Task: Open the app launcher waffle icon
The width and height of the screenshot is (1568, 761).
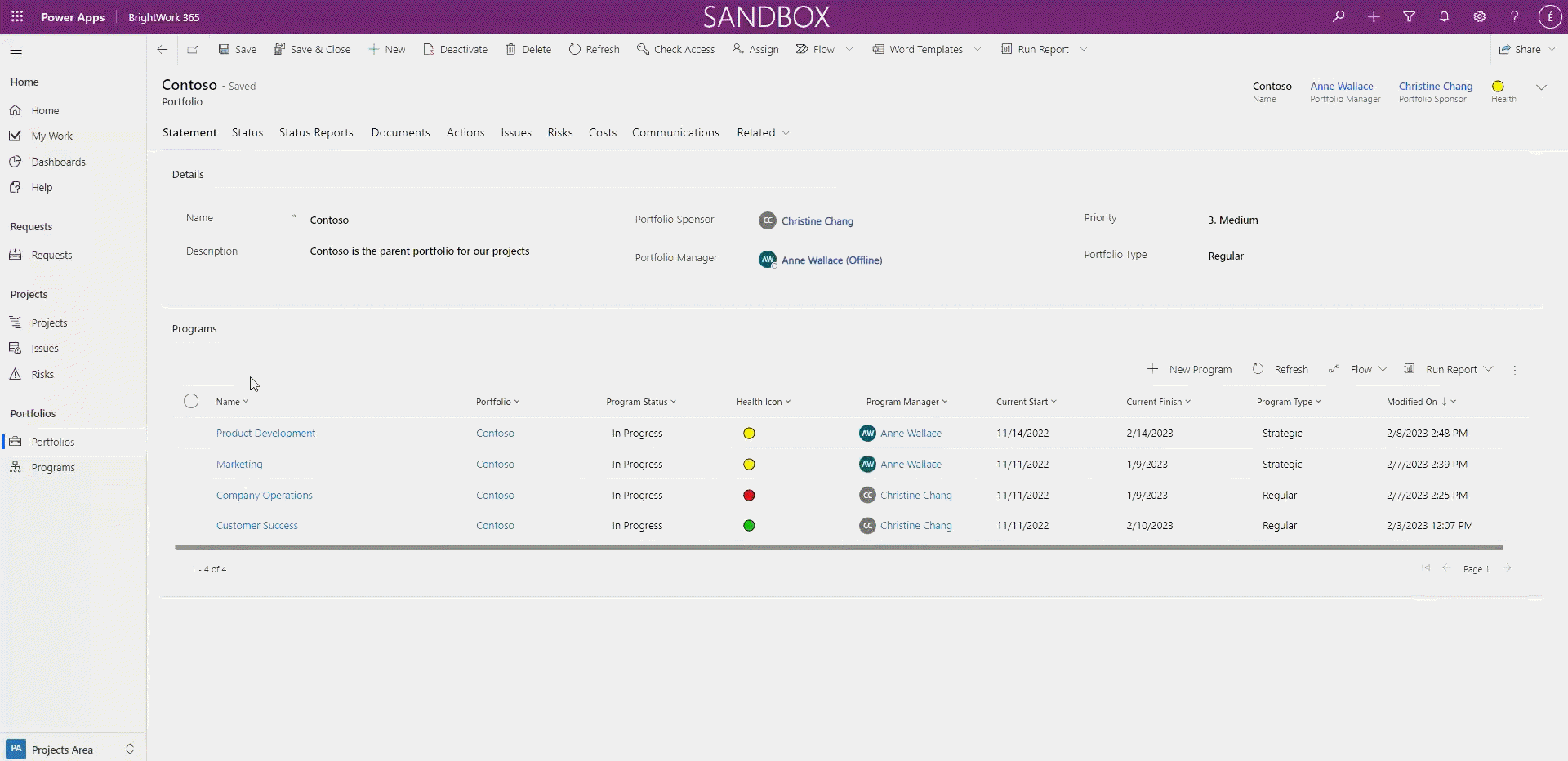Action: 17,16
